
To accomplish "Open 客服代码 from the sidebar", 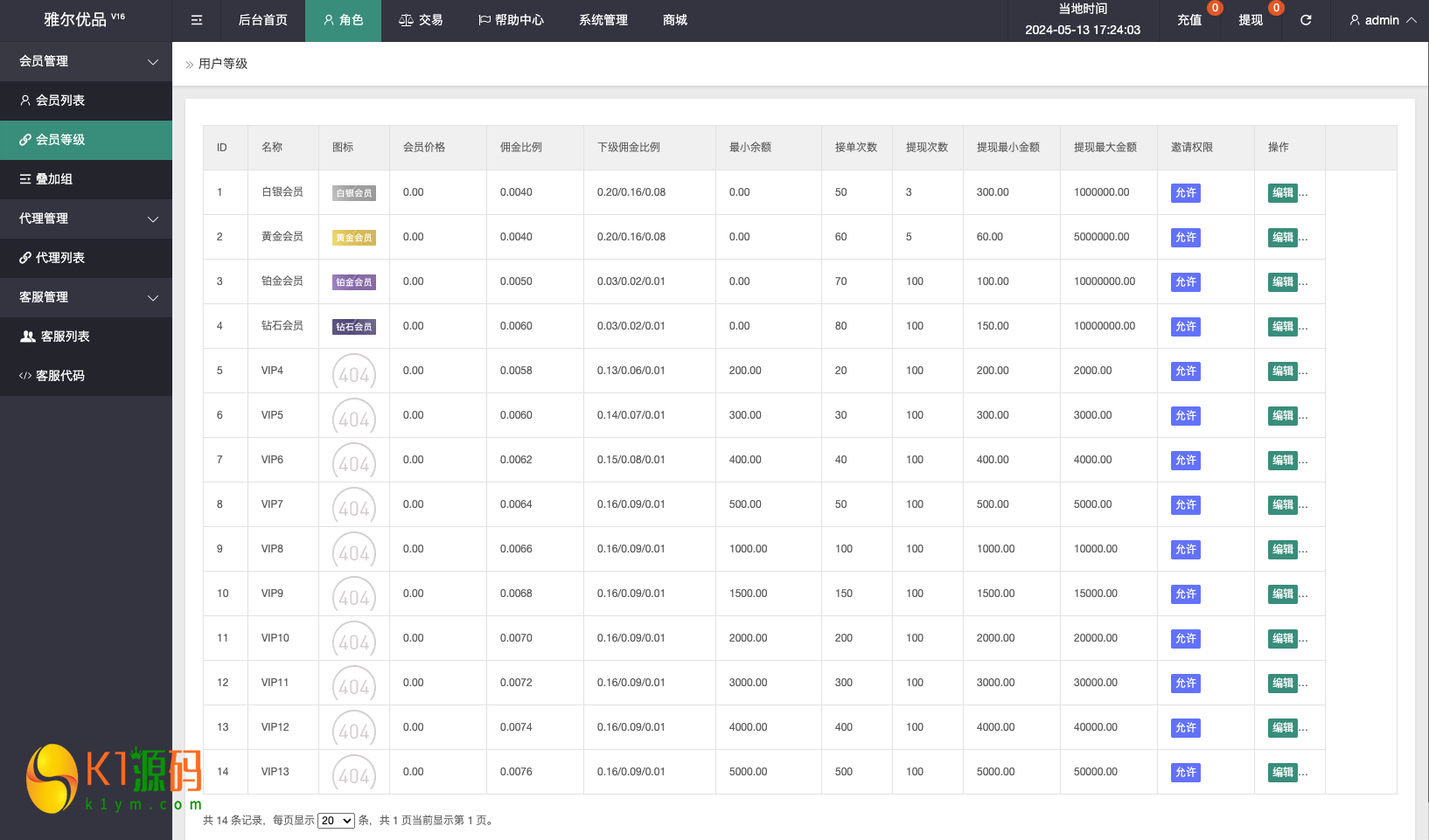I will (x=59, y=376).
